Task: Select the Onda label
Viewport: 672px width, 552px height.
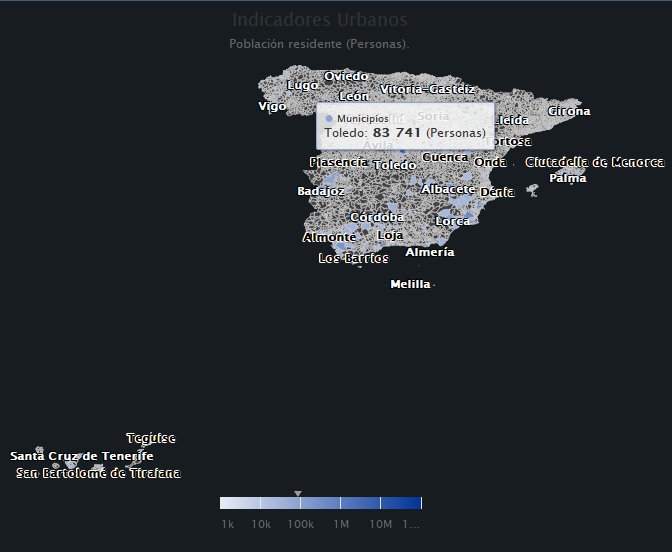Action: click(490, 162)
